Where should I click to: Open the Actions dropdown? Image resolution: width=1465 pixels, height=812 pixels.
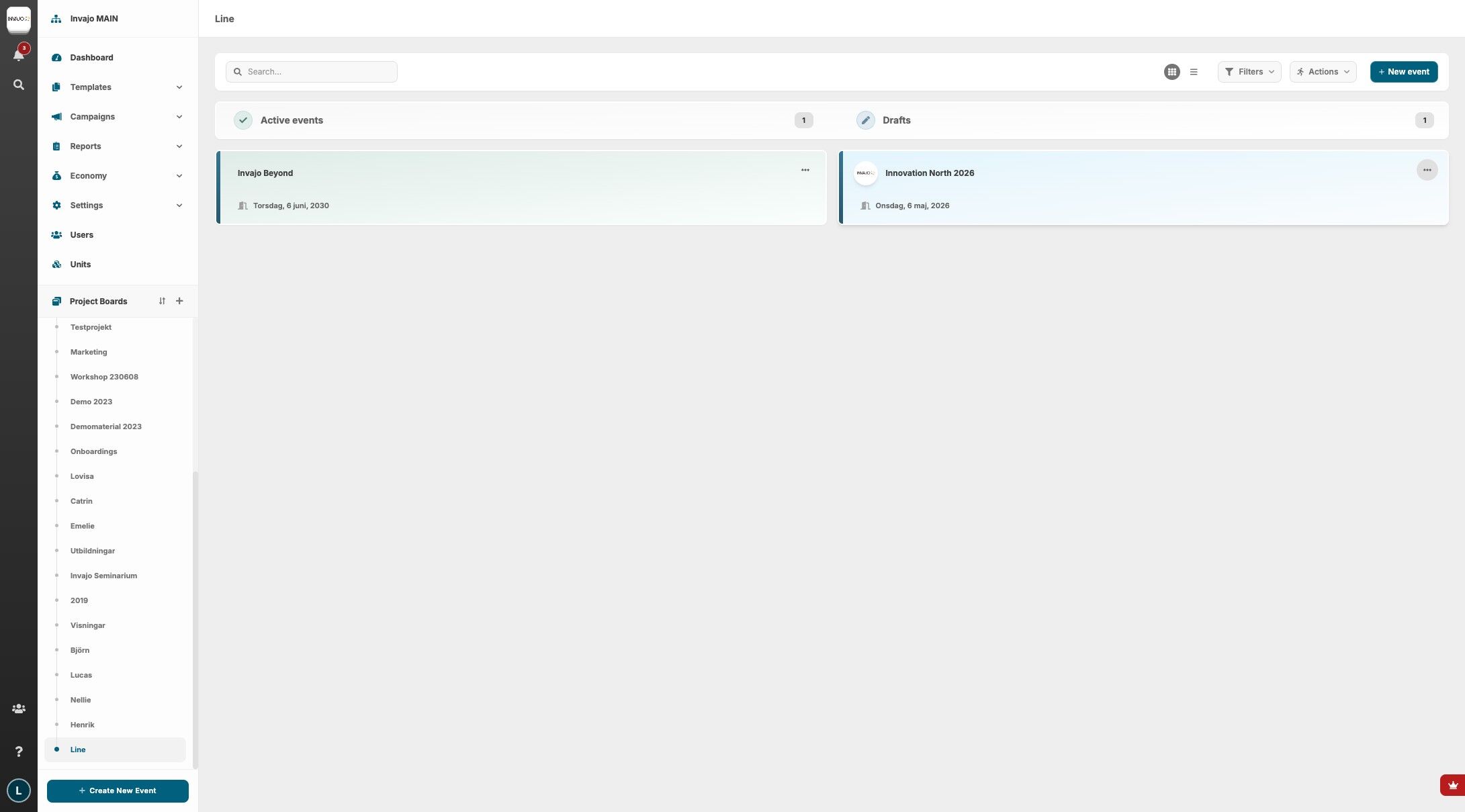click(1323, 72)
